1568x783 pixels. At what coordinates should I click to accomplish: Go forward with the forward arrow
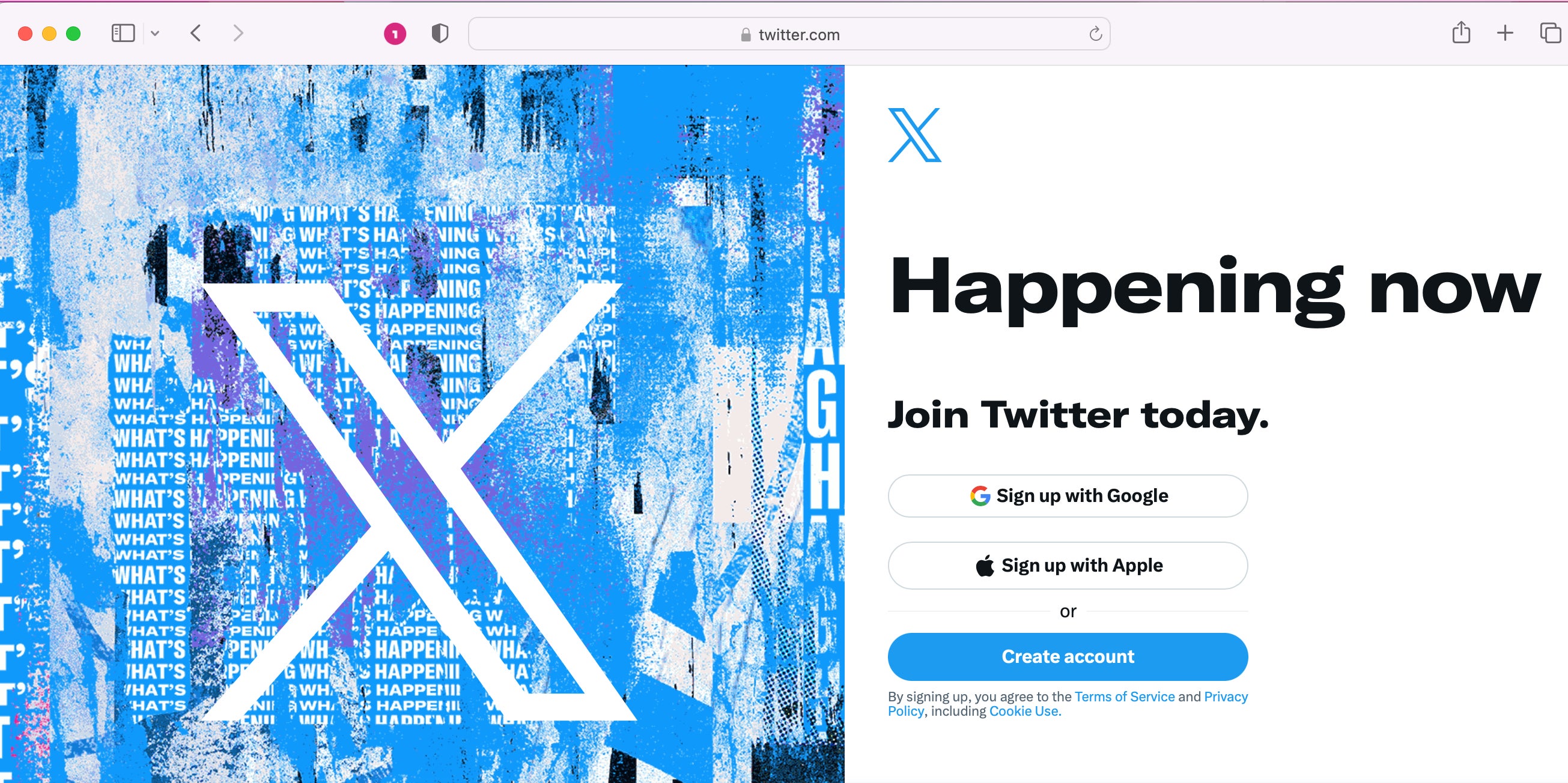238,33
